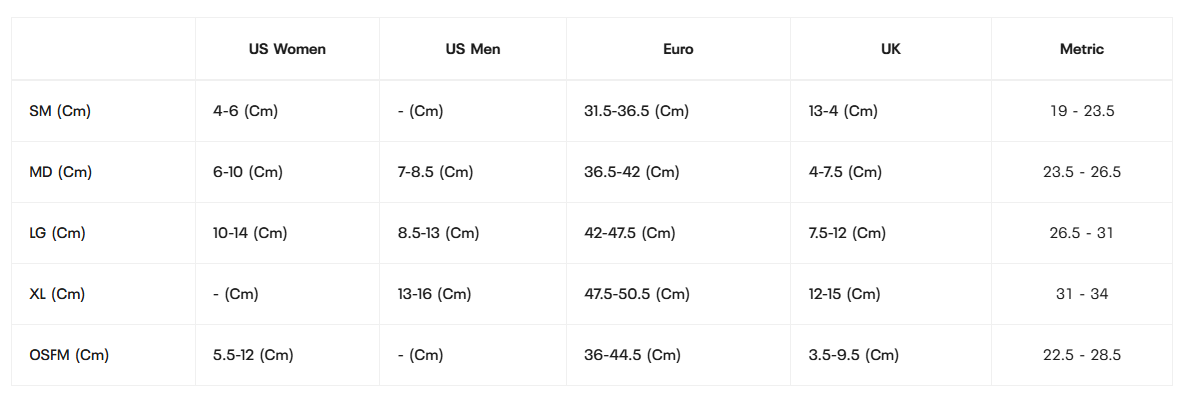This screenshot has width=1204, height=417.
Task: Click the US Women column header
Action: click(x=287, y=49)
